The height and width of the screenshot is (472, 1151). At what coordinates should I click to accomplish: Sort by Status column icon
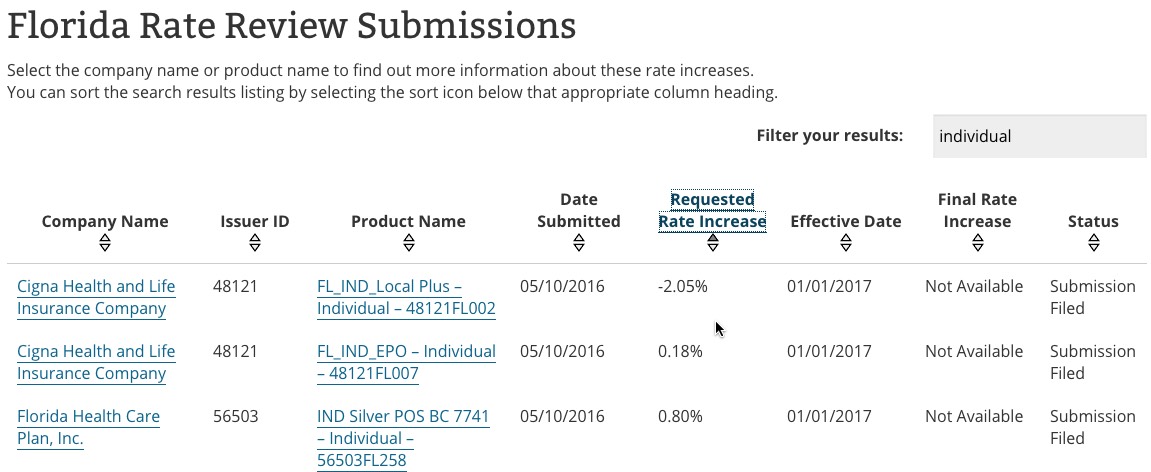click(1093, 243)
